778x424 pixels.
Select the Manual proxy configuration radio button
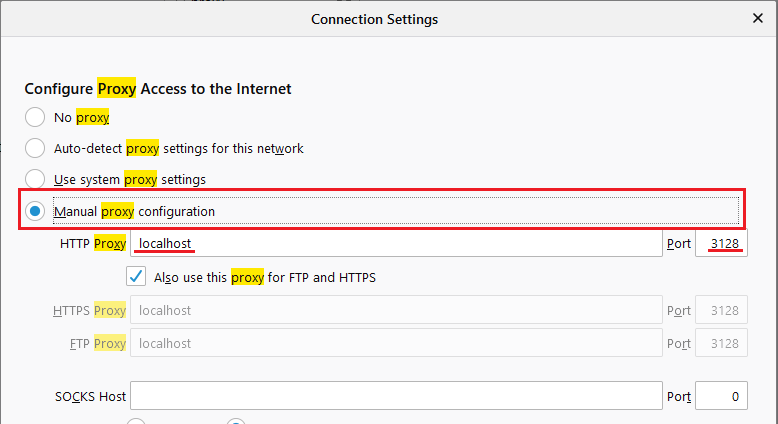point(36,211)
